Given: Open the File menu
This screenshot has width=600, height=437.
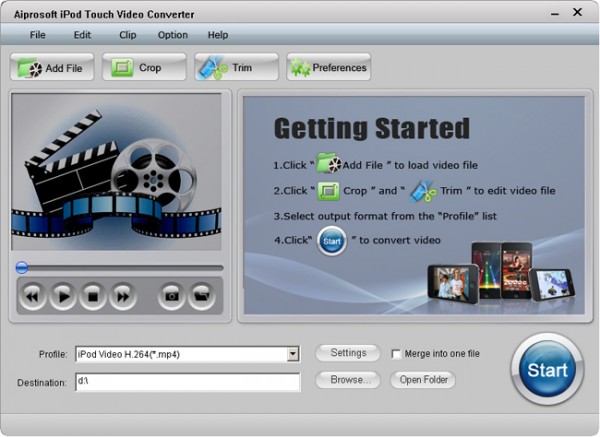Looking at the screenshot, I should click(x=38, y=35).
